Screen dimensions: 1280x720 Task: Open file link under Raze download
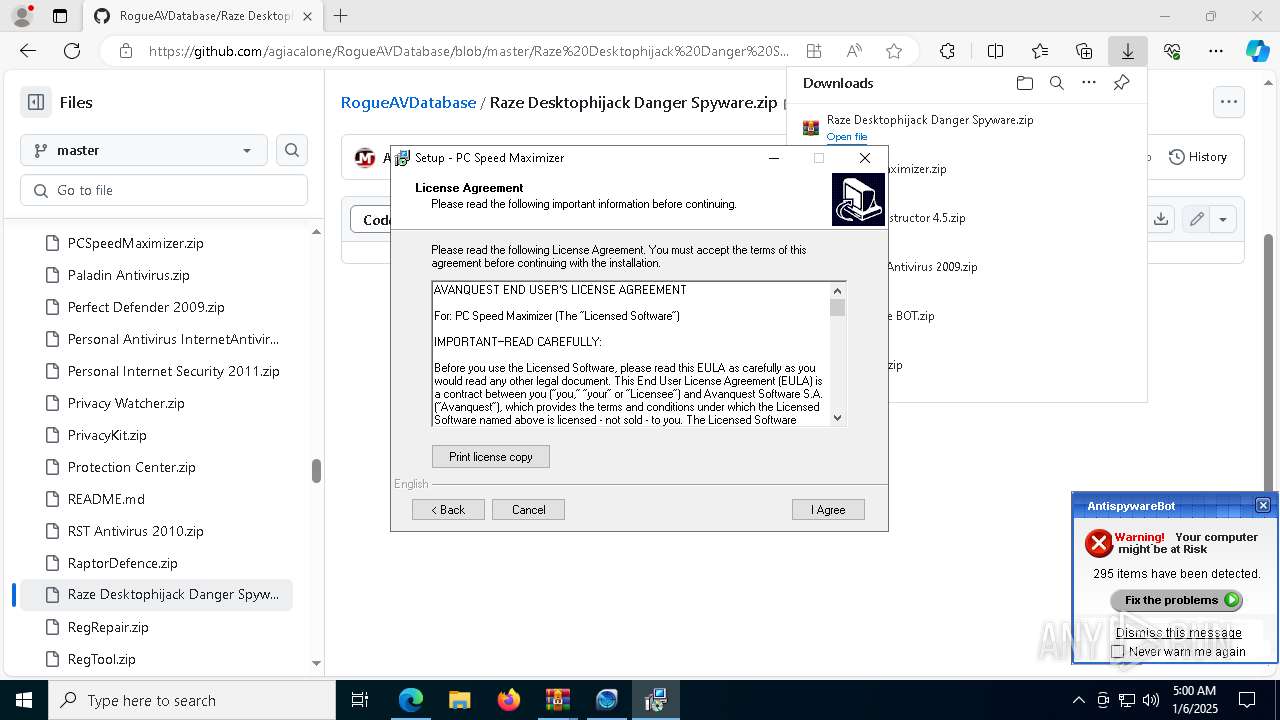pyautogui.click(x=847, y=137)
